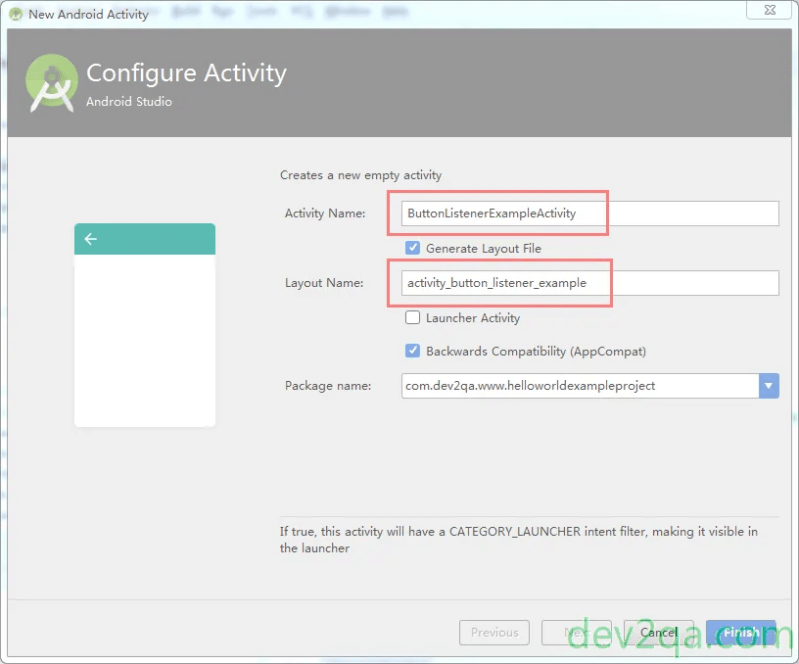The height and width of the screenshot is (664, 799).
Task: Click the 'Package name:' label
Action: coord(328,386)
